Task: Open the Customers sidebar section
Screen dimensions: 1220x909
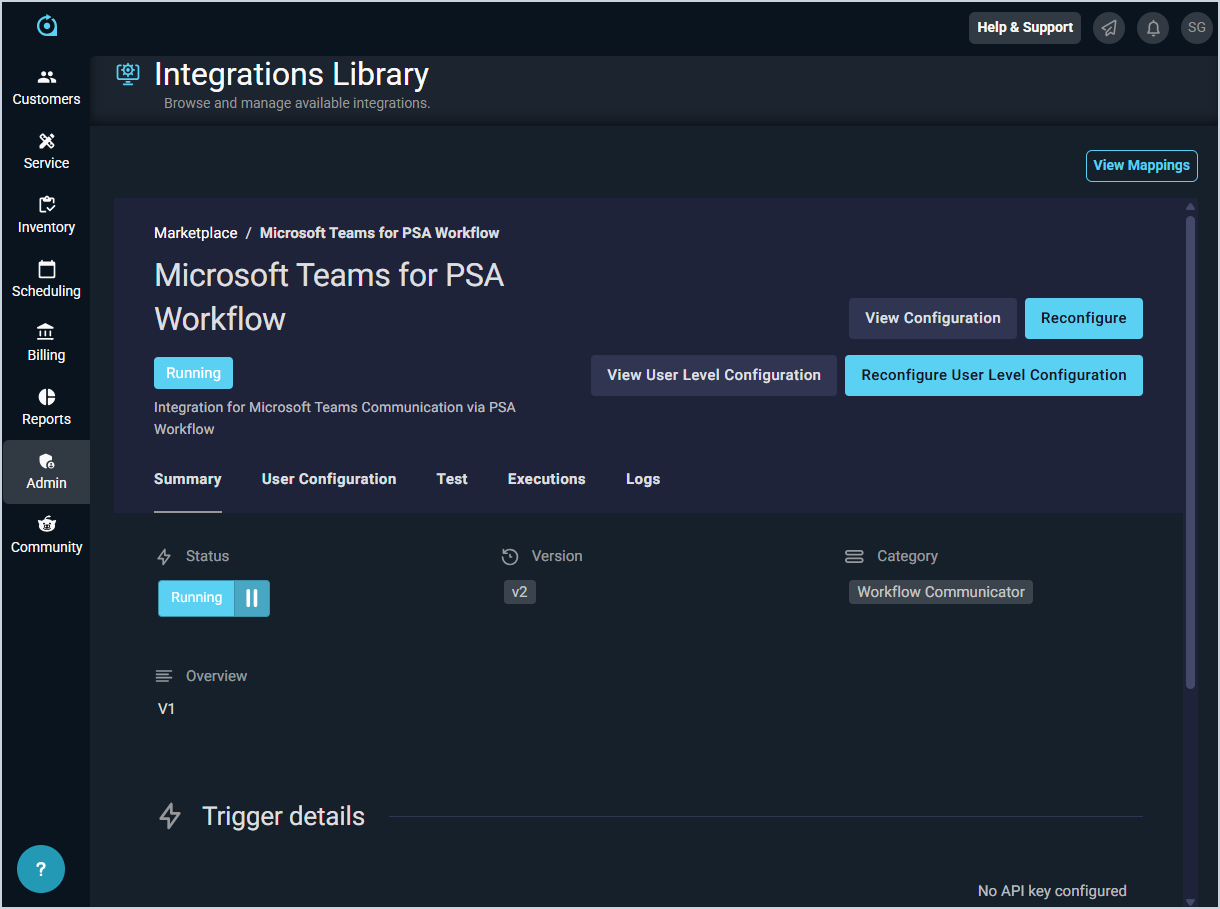Action: (x=46, y=88)
